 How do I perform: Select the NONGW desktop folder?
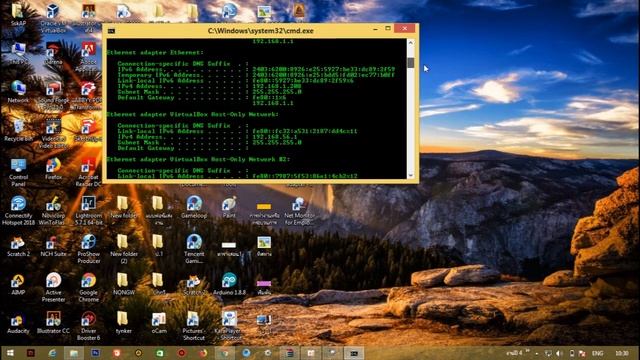[124, 284]
